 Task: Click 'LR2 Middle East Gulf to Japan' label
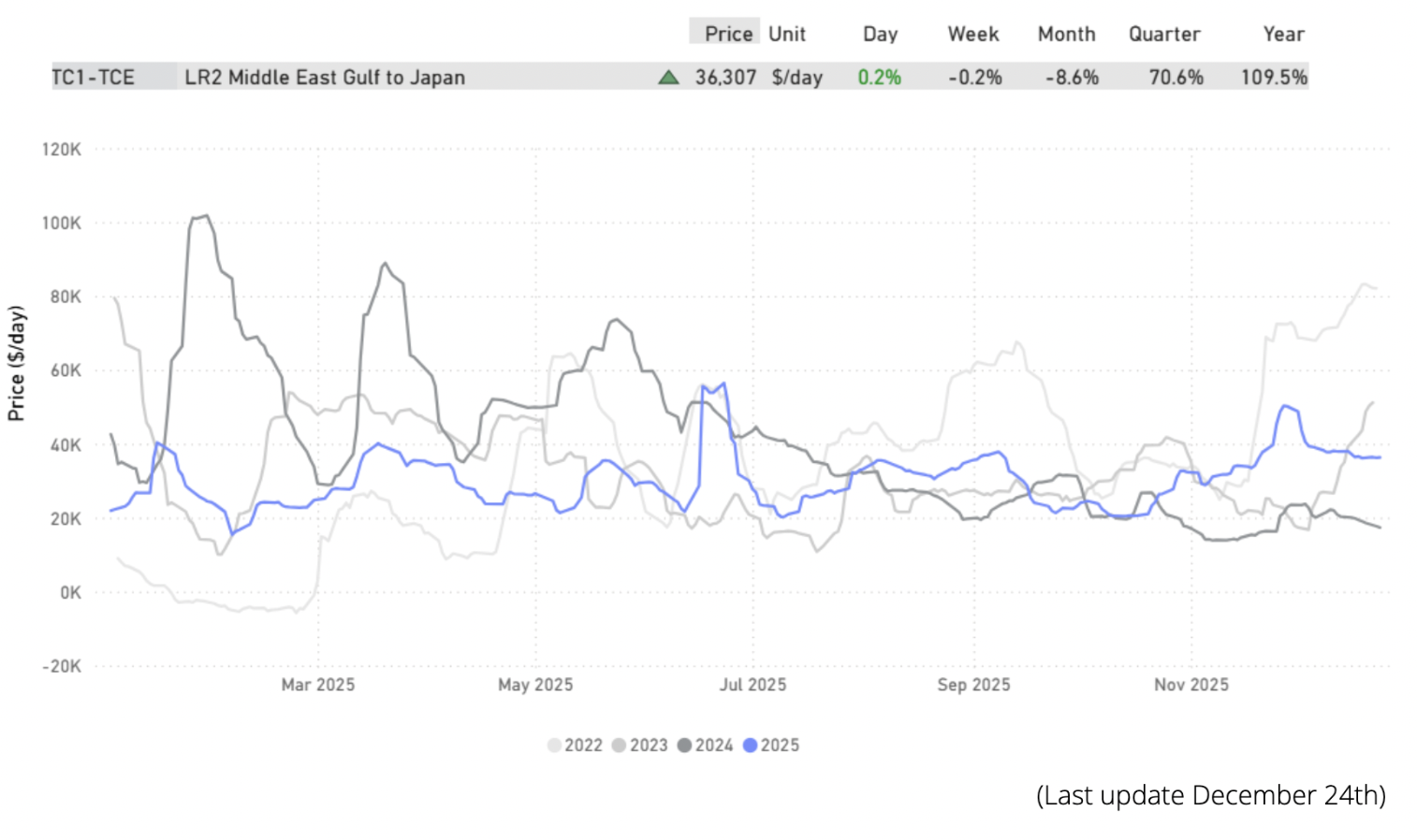pyautogui.click(x=325, y=78)
